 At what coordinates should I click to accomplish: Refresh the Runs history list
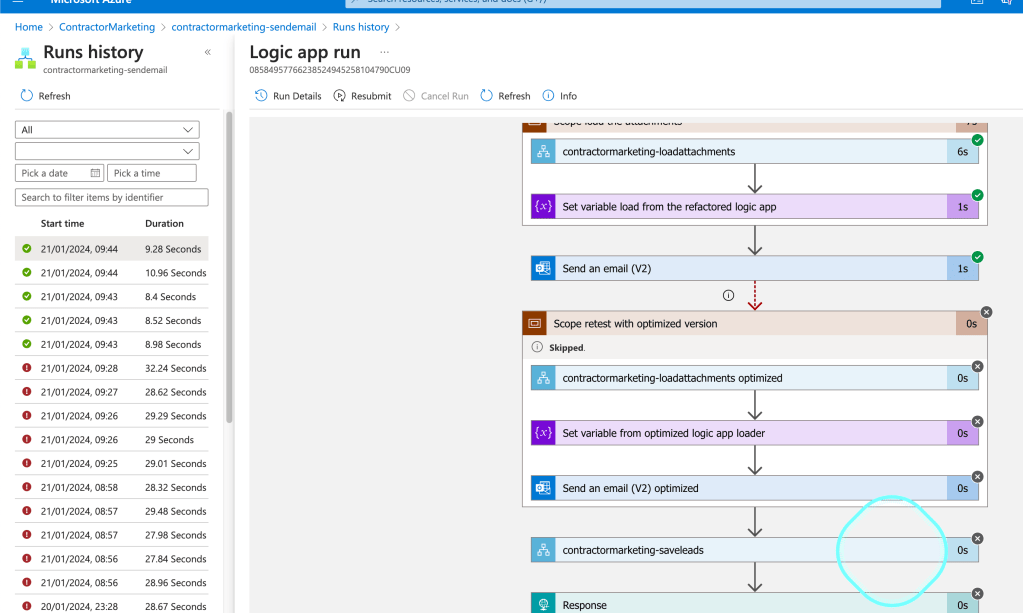tap(45, 96)
